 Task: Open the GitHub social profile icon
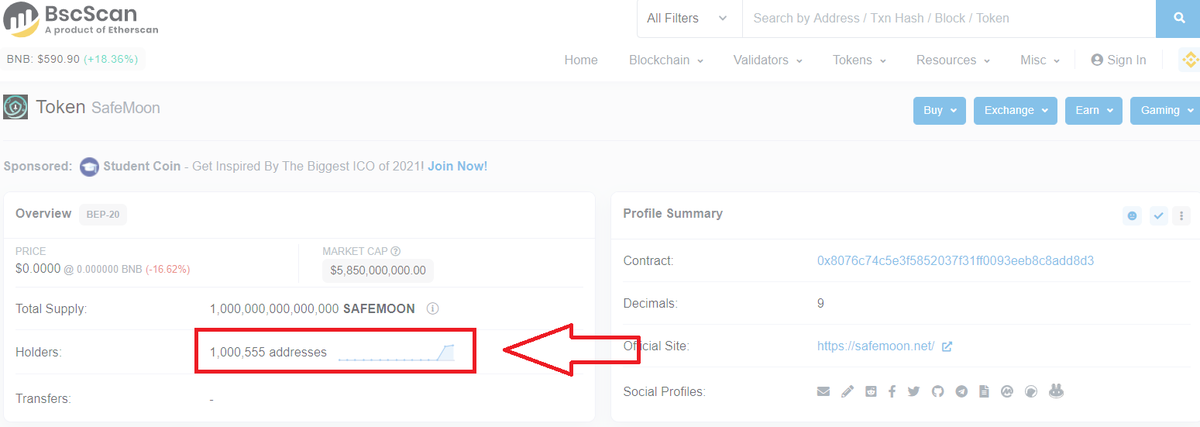[938, 391]
